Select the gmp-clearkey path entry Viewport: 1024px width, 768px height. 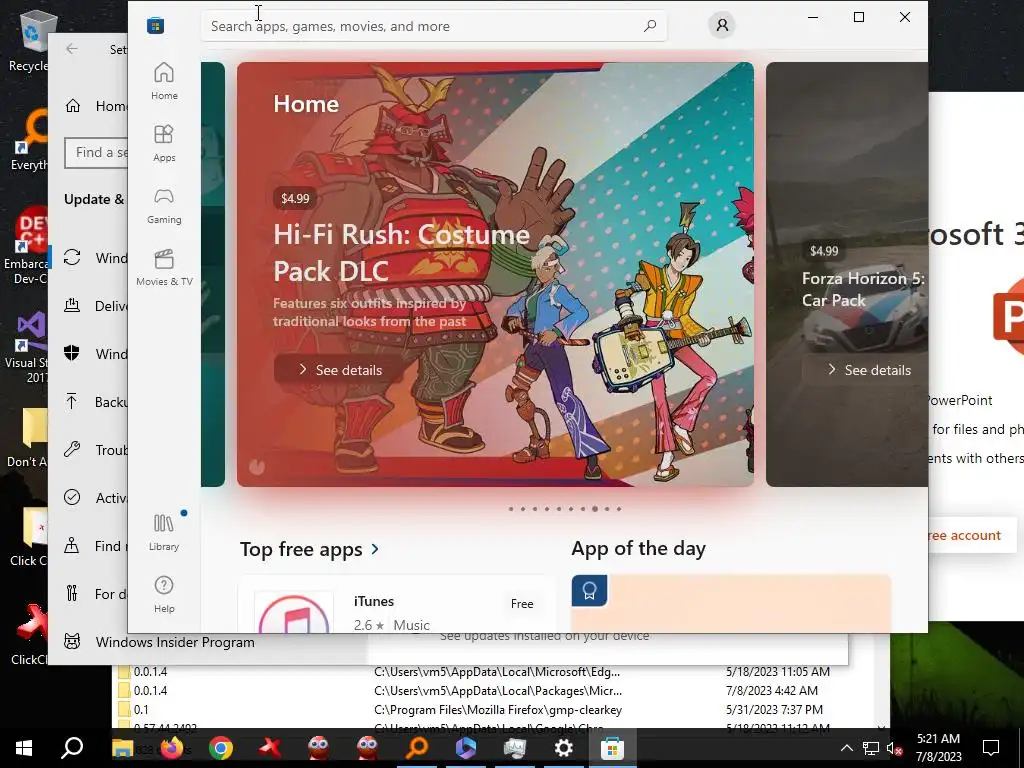click(498, 709)
